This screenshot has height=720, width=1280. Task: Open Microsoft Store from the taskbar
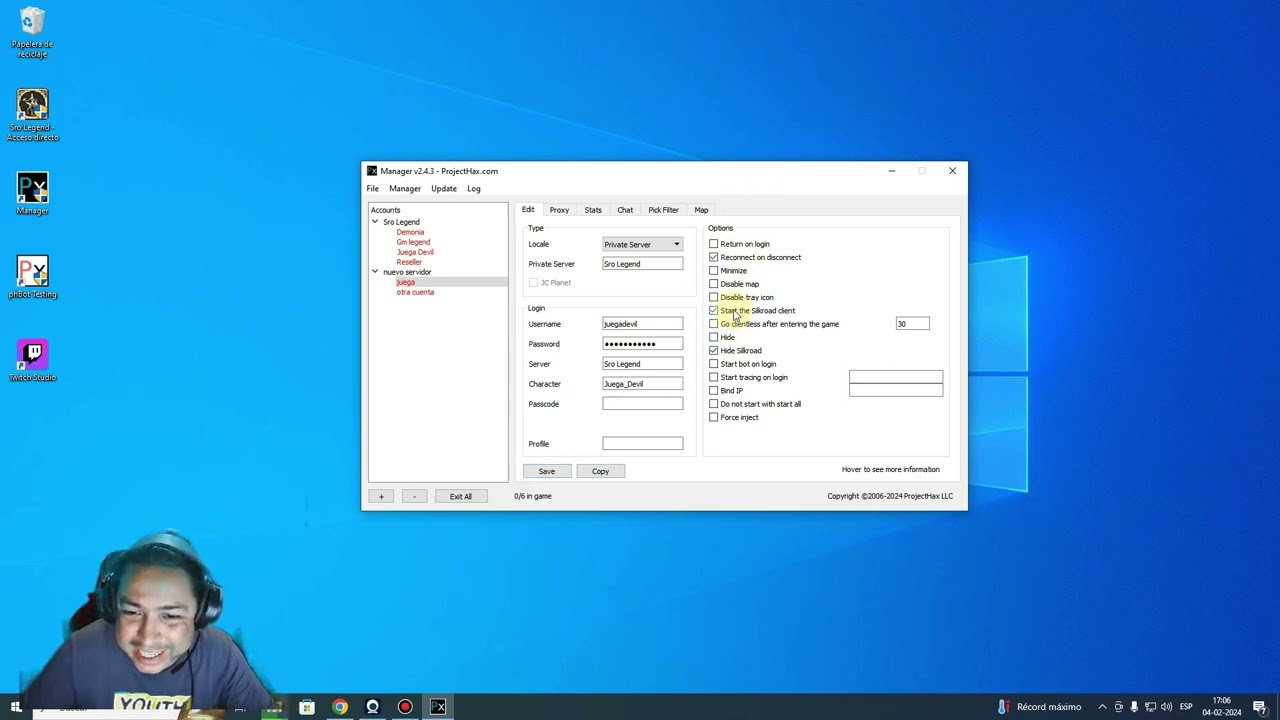point(307,707)
